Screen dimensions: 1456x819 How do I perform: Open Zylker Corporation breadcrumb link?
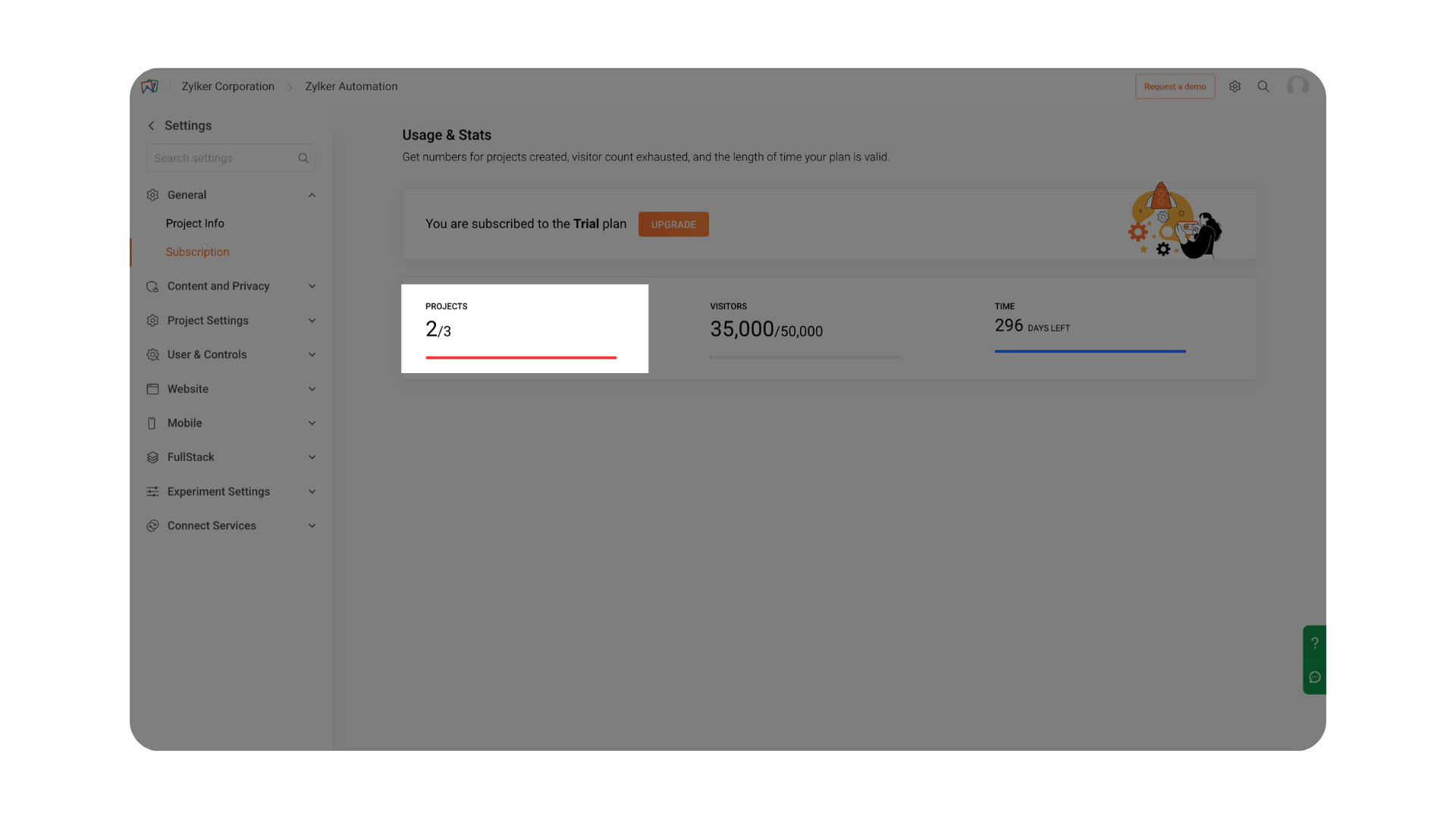tap(227, 86)
